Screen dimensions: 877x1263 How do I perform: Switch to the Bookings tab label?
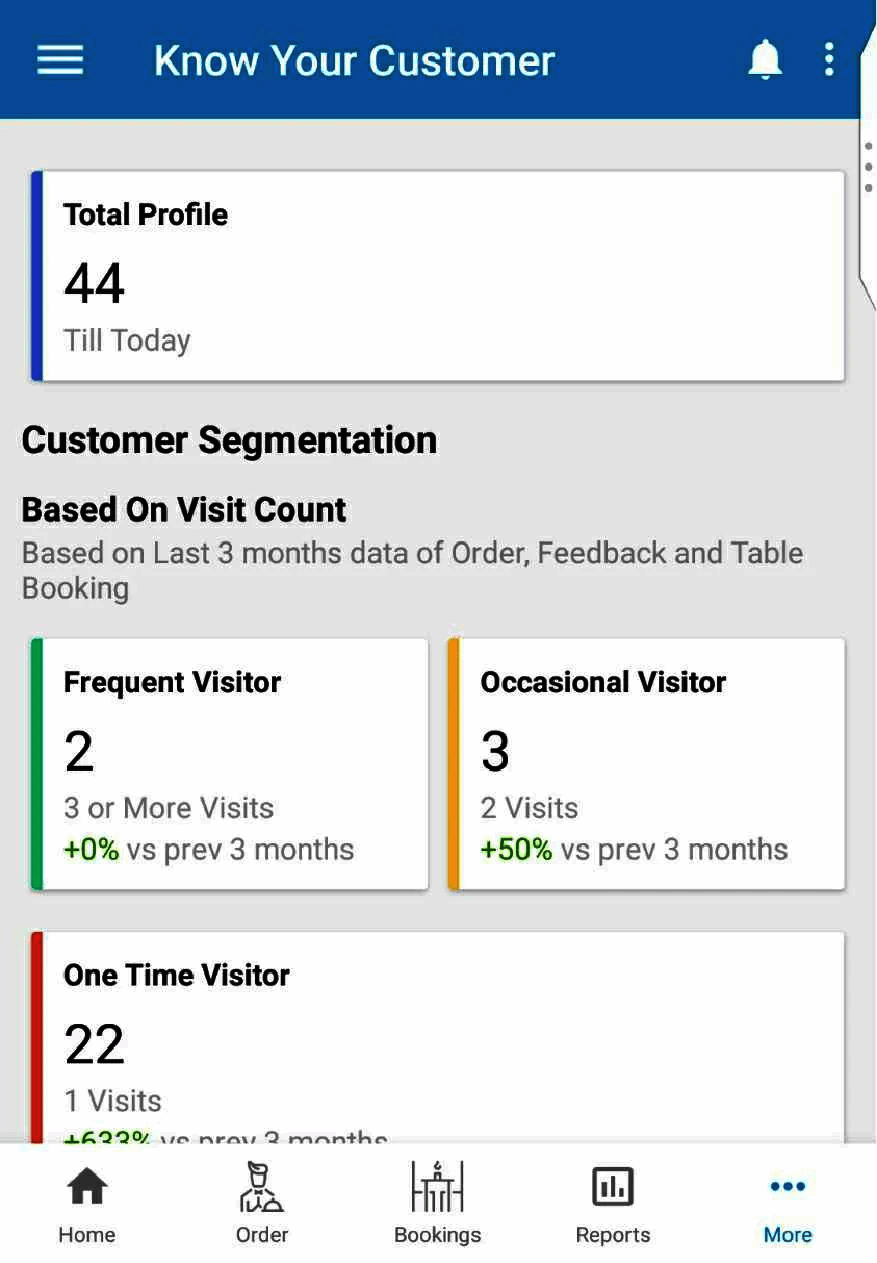point(438,1235)
